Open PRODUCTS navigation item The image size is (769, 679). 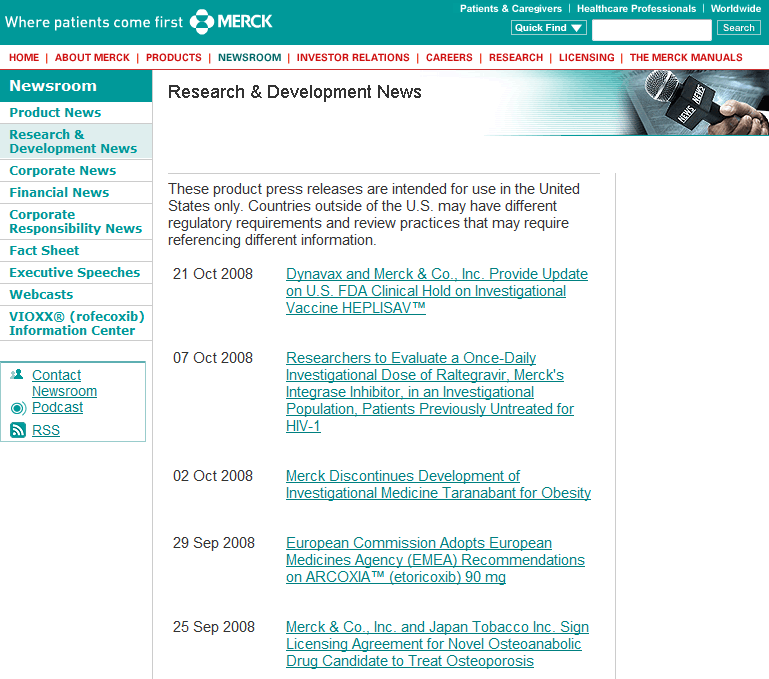pyautogui.click(x=174, y=57)
